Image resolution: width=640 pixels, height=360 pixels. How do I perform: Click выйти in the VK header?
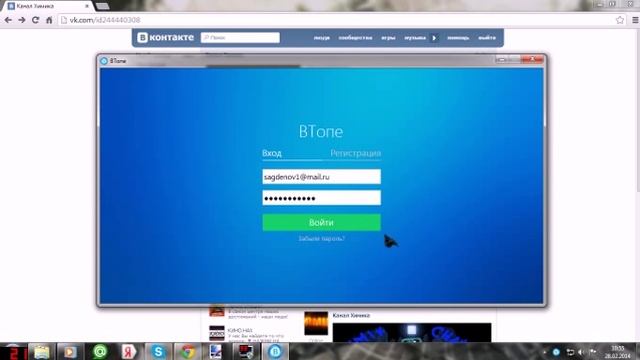pos(487,38)
